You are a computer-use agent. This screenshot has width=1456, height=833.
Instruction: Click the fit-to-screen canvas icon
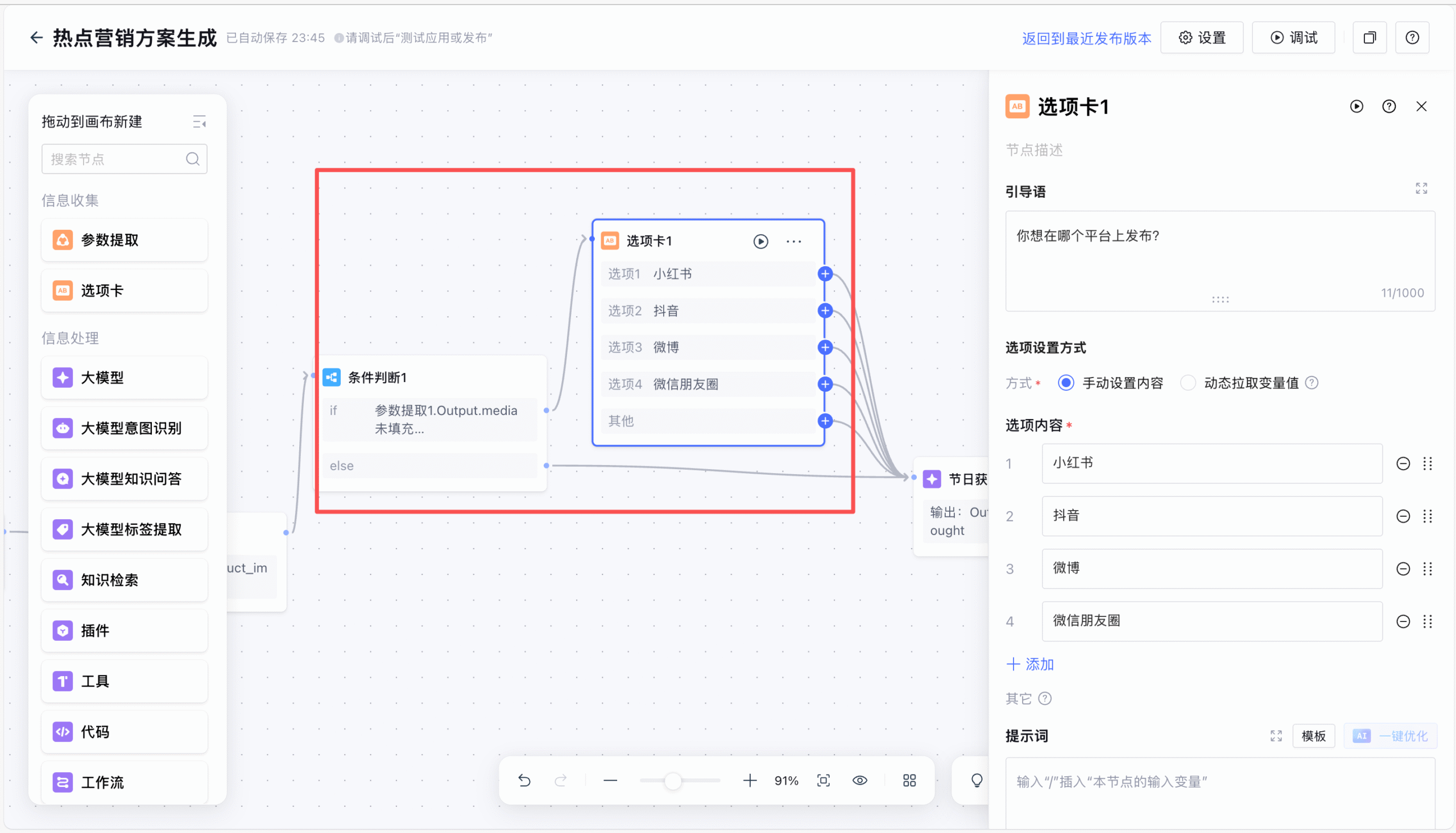coord(823,780)
